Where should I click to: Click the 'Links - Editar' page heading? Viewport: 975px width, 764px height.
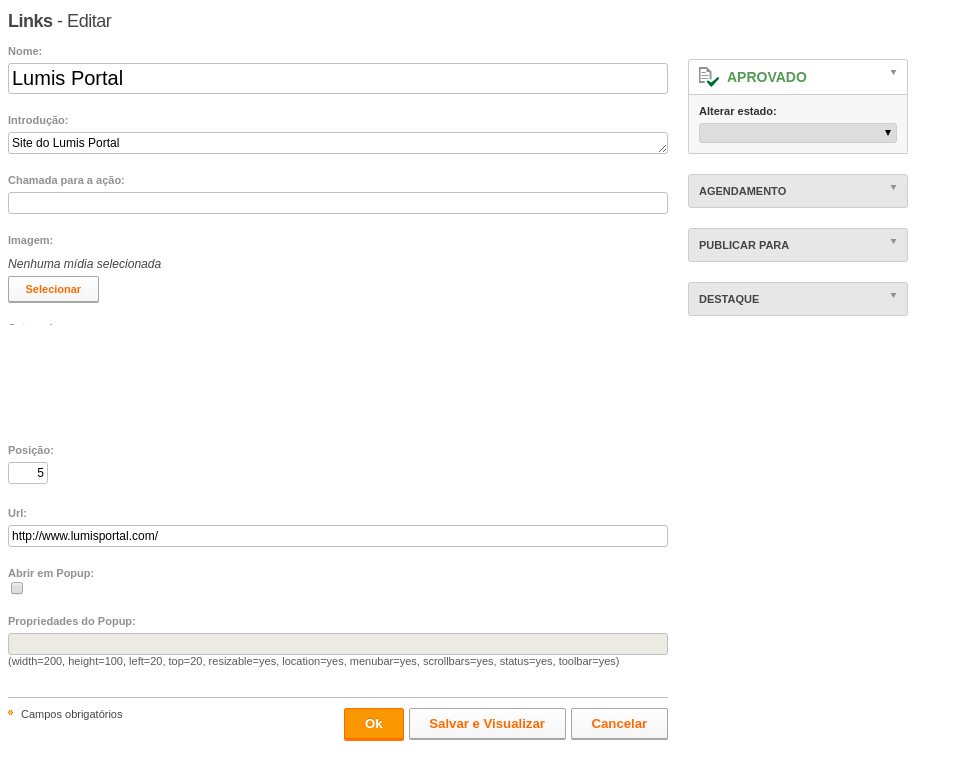pyautogui.click(x=60, y=21)
